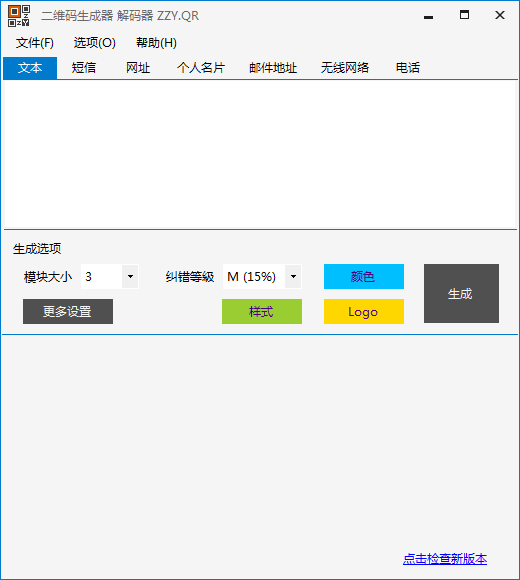520x580 pixels.
Task: Switch to the 短信 tab
Action: [84, 68]
